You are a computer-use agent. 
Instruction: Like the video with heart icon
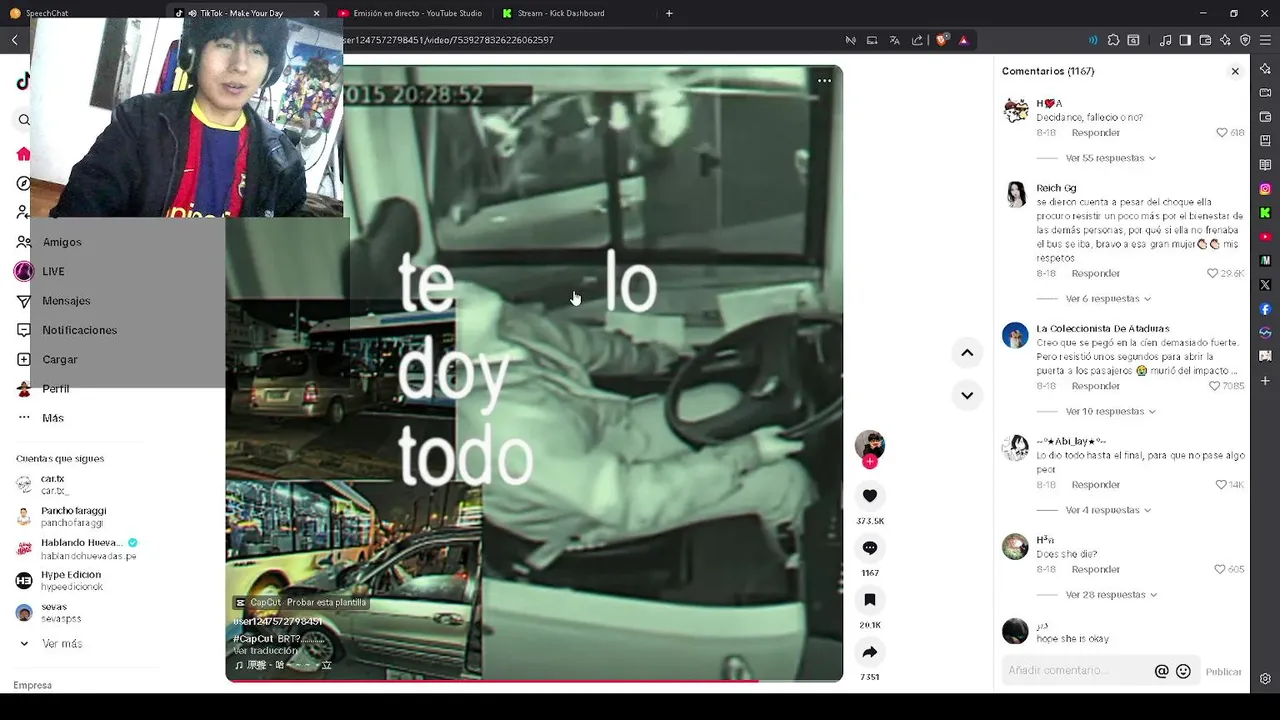pos(869,496)
